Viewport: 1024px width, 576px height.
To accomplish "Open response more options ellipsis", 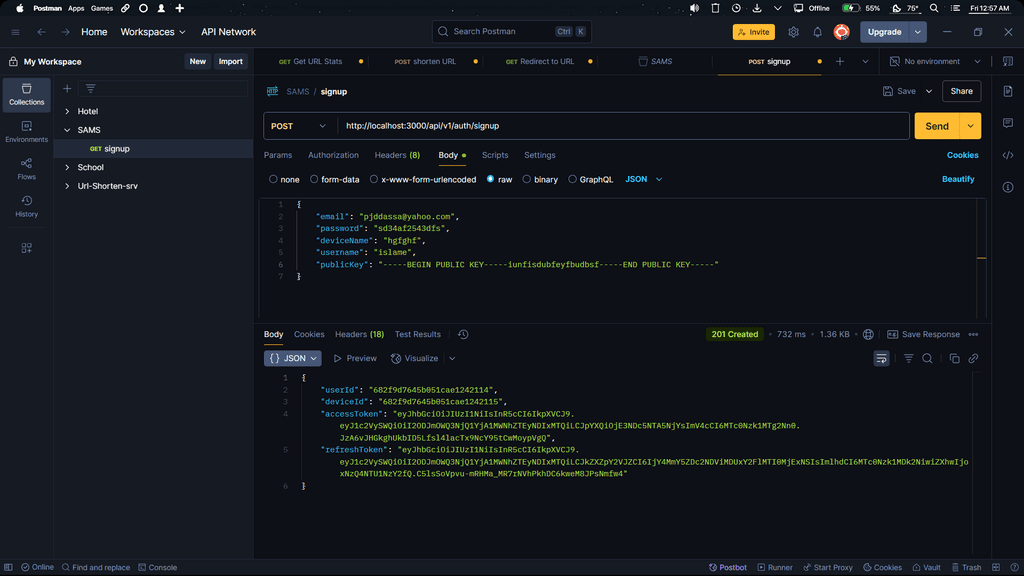I will click(973, 334).
